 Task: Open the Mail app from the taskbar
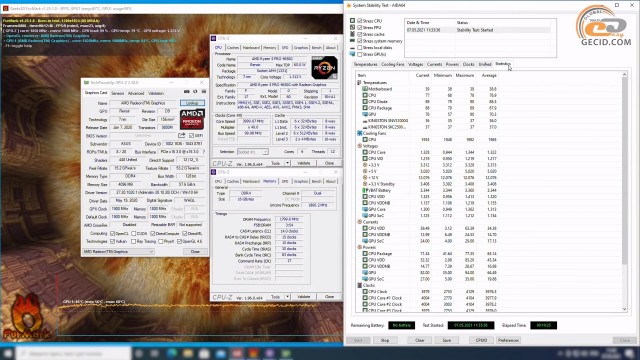pyautogui.click(x=221, y=353)
